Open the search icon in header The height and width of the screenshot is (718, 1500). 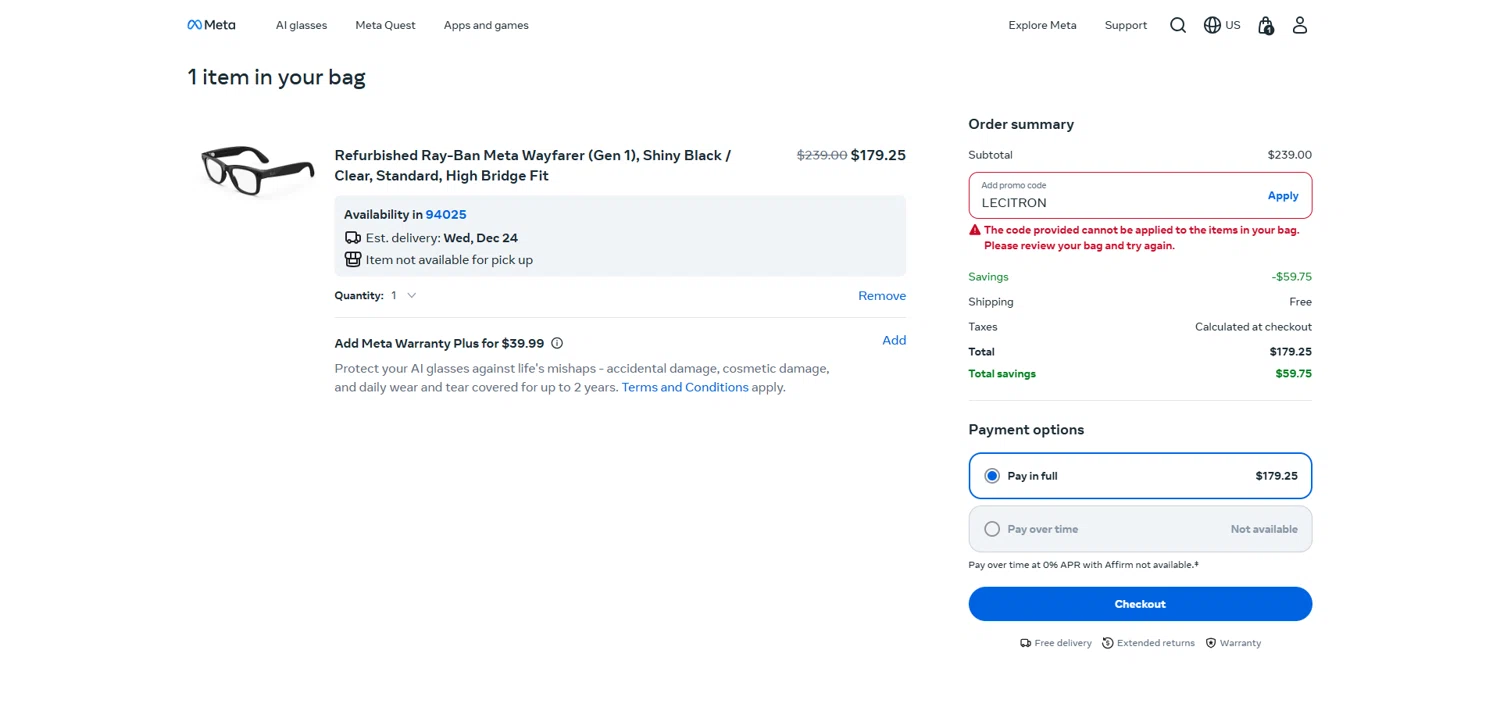coord(1178,25)
